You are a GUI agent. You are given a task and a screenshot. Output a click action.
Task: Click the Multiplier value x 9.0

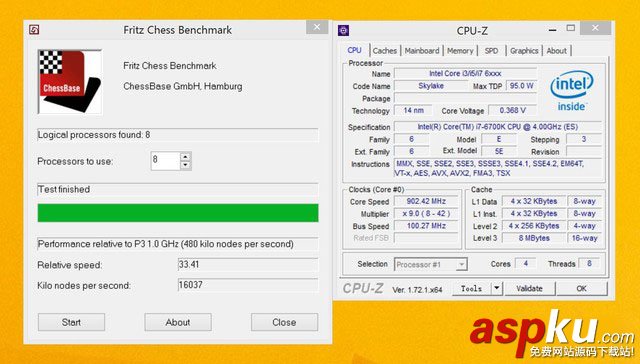coord(426,213)
